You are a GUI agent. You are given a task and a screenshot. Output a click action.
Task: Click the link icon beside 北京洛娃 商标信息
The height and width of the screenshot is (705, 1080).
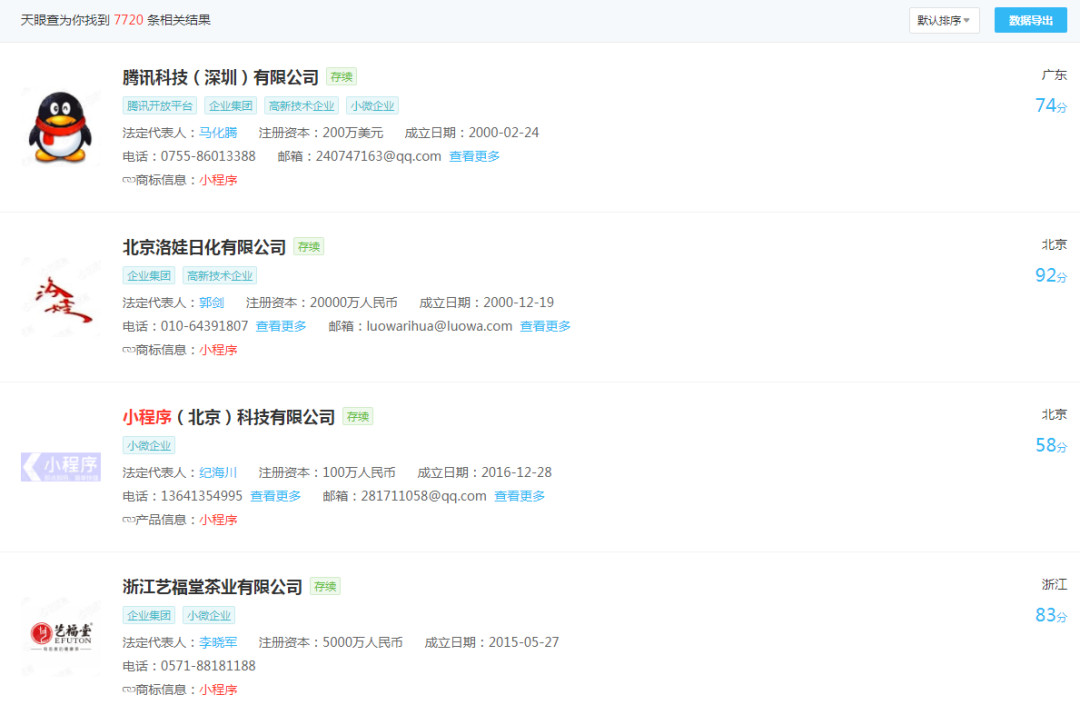[x=128, y=350]
